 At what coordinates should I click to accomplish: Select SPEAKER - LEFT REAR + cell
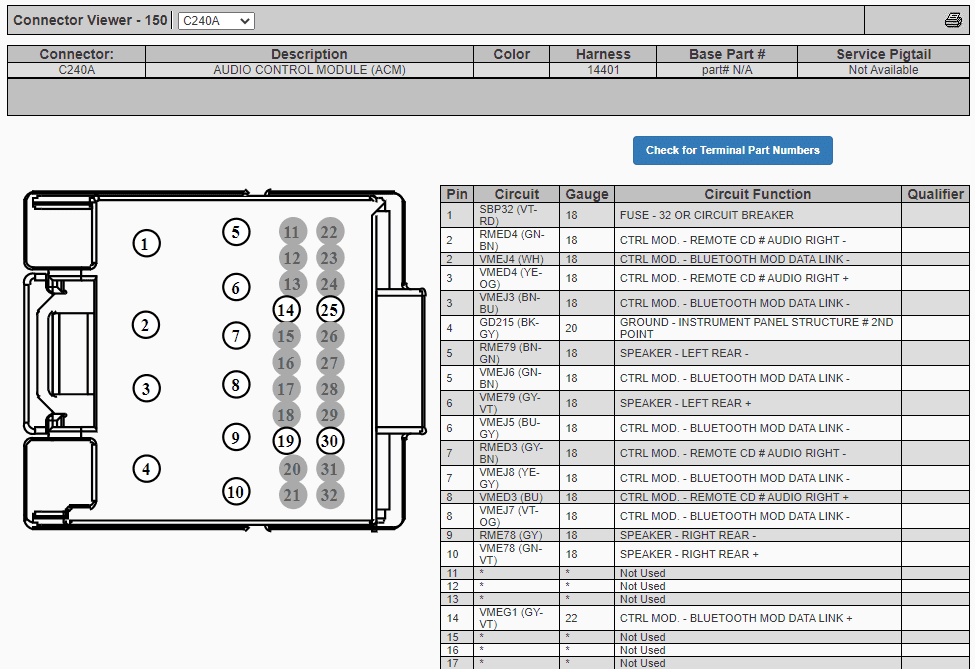[x=757, y=404]
